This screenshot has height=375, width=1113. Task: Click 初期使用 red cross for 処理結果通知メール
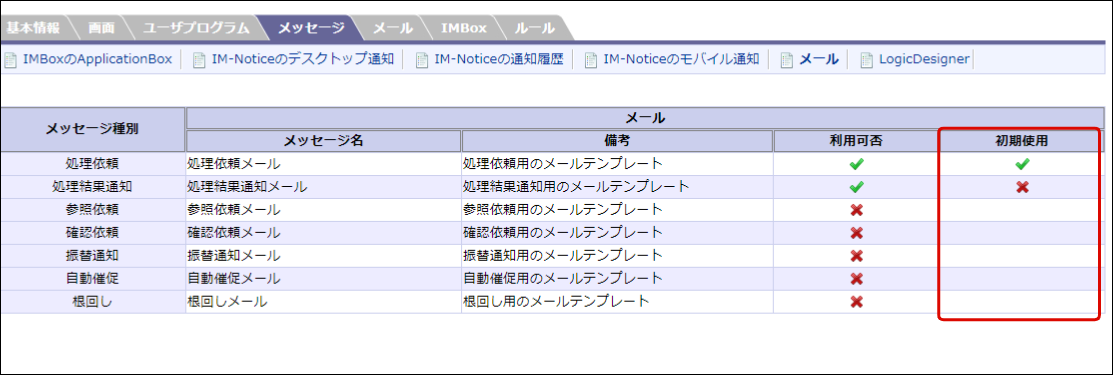click(1022, 187)
